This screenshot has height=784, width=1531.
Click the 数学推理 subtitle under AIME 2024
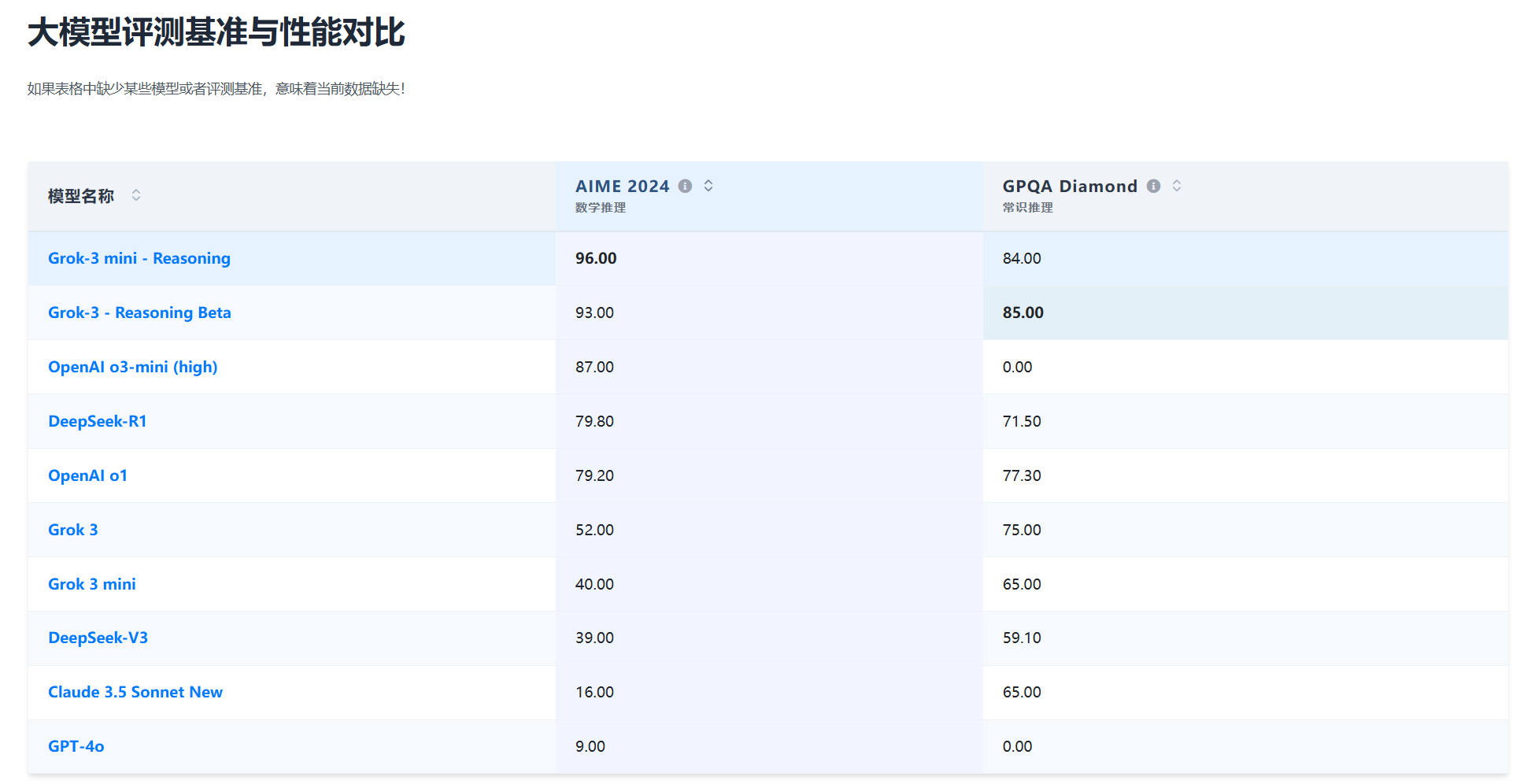tap(601, 208)
